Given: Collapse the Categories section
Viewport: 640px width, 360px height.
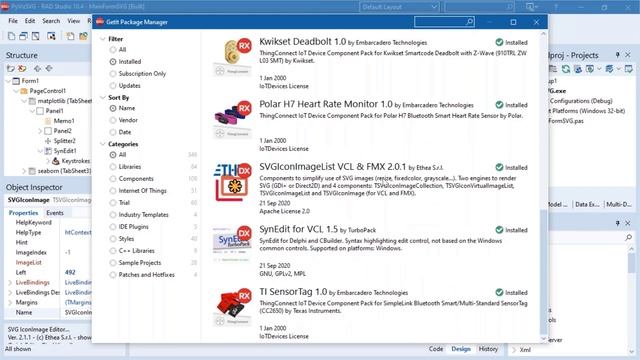Looking at the screenshot, I should click(x=102, y=144).
